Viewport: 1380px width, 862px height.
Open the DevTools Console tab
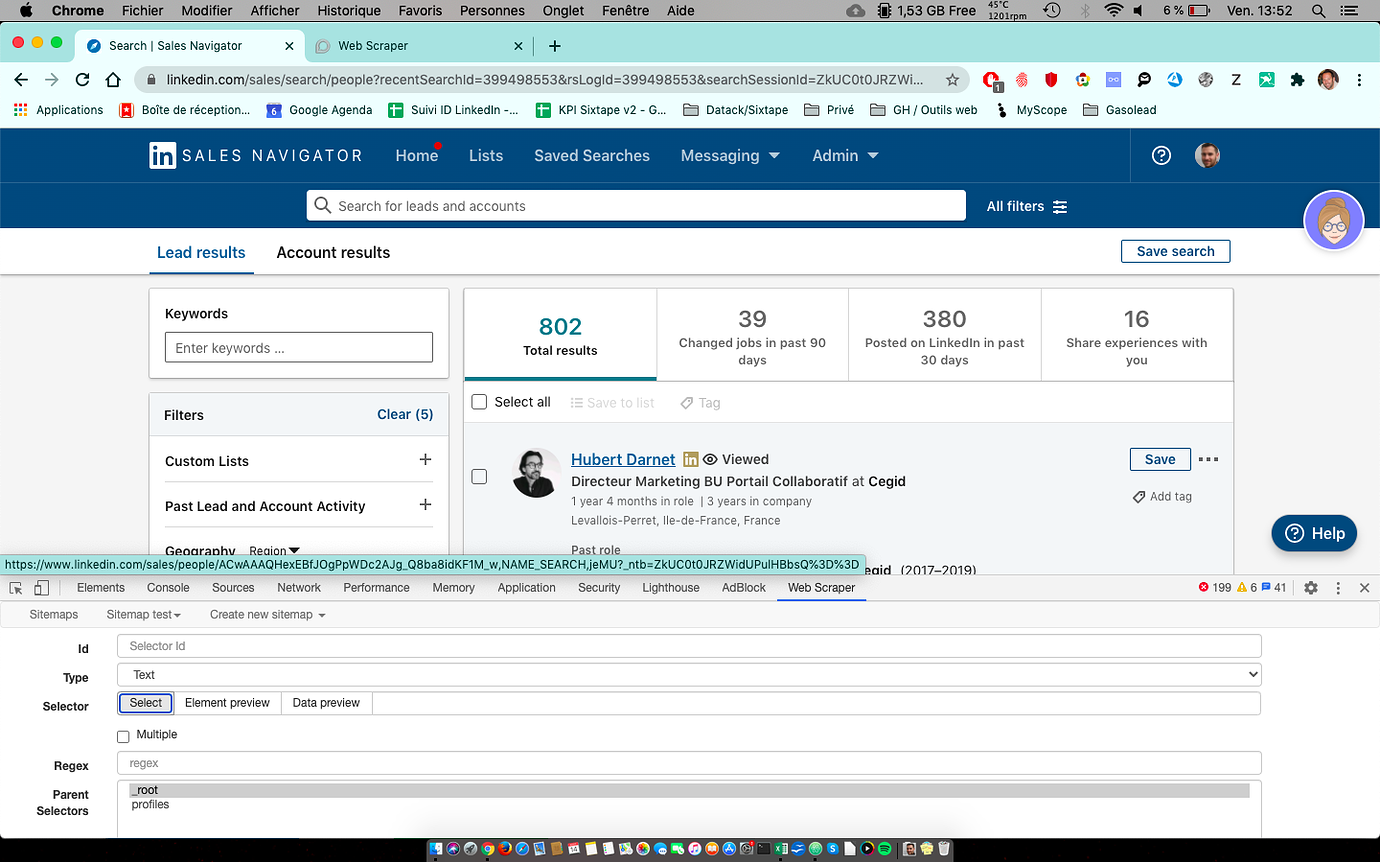pos(168,588)
